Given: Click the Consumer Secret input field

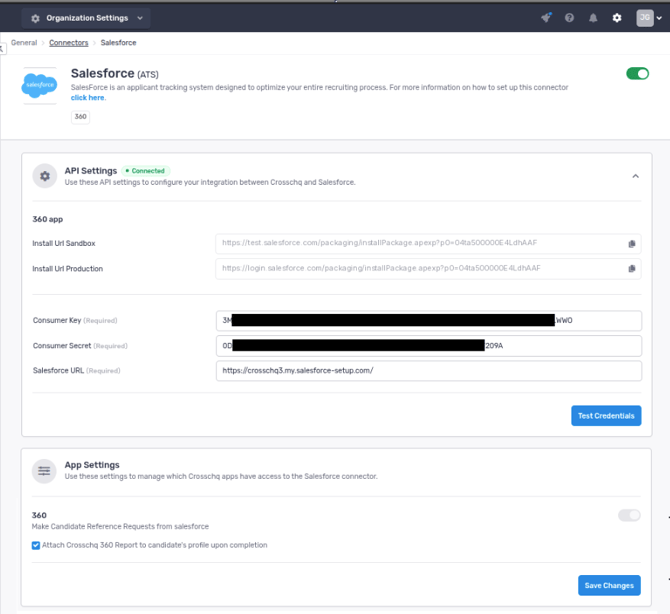Looking at the screenshot, I should pos(429,346).
